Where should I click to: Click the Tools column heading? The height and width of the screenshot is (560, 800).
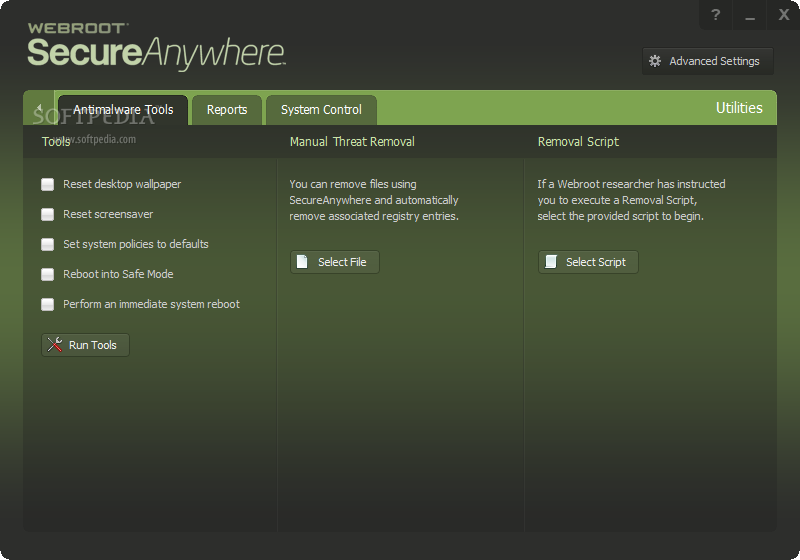tap(56, 142)
